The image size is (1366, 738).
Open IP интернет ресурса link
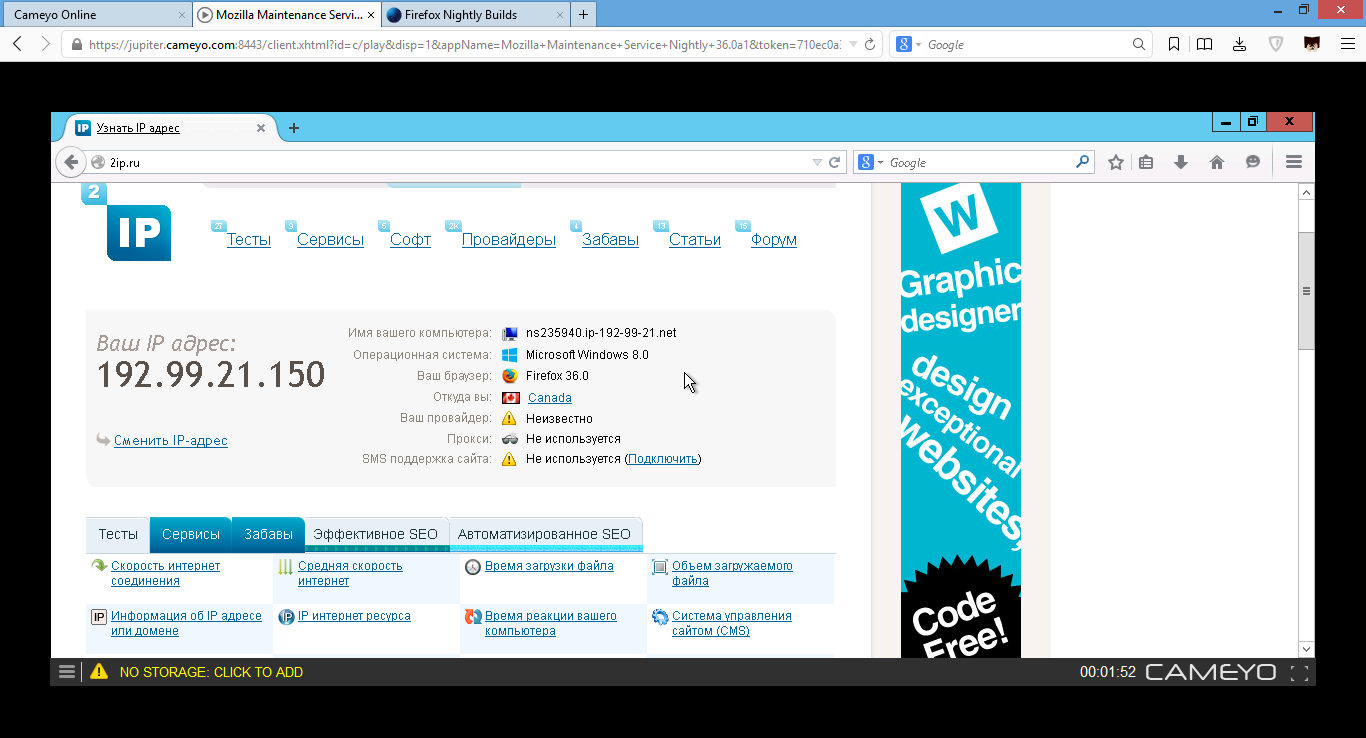click(354, 616)
